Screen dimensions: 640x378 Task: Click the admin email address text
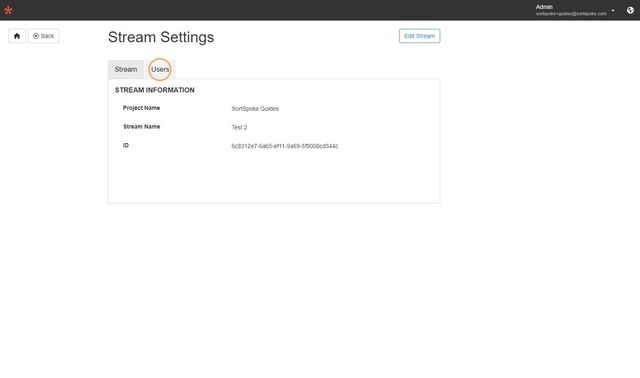pos(571,14)
